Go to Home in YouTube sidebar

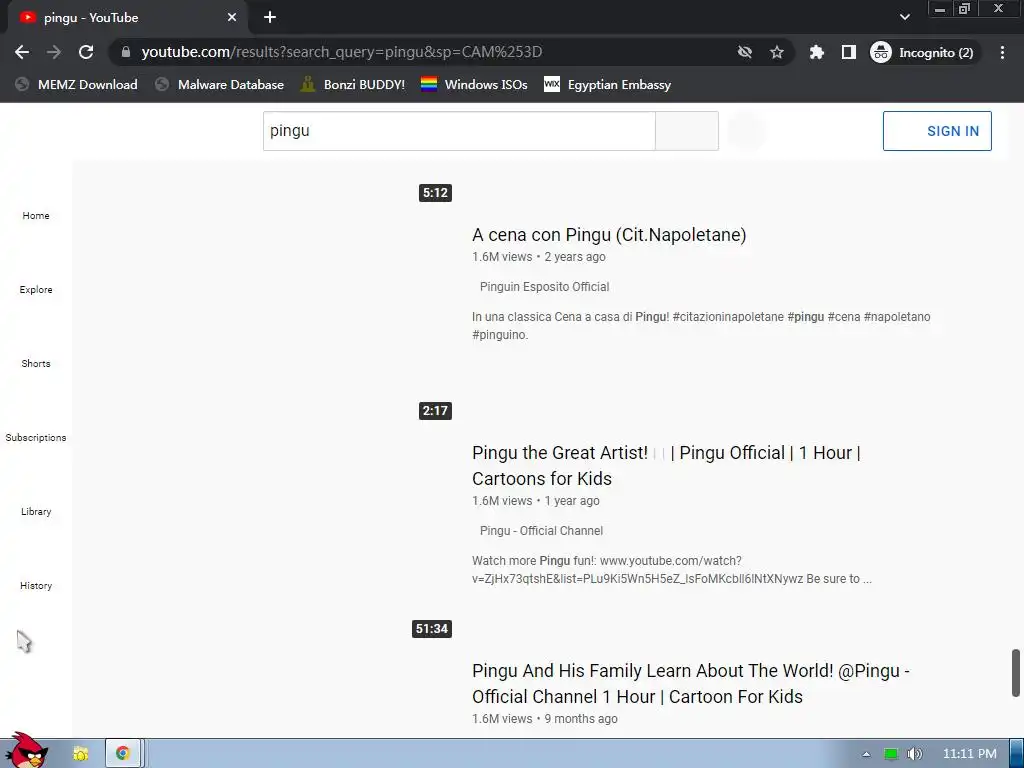tap(36, 216)
